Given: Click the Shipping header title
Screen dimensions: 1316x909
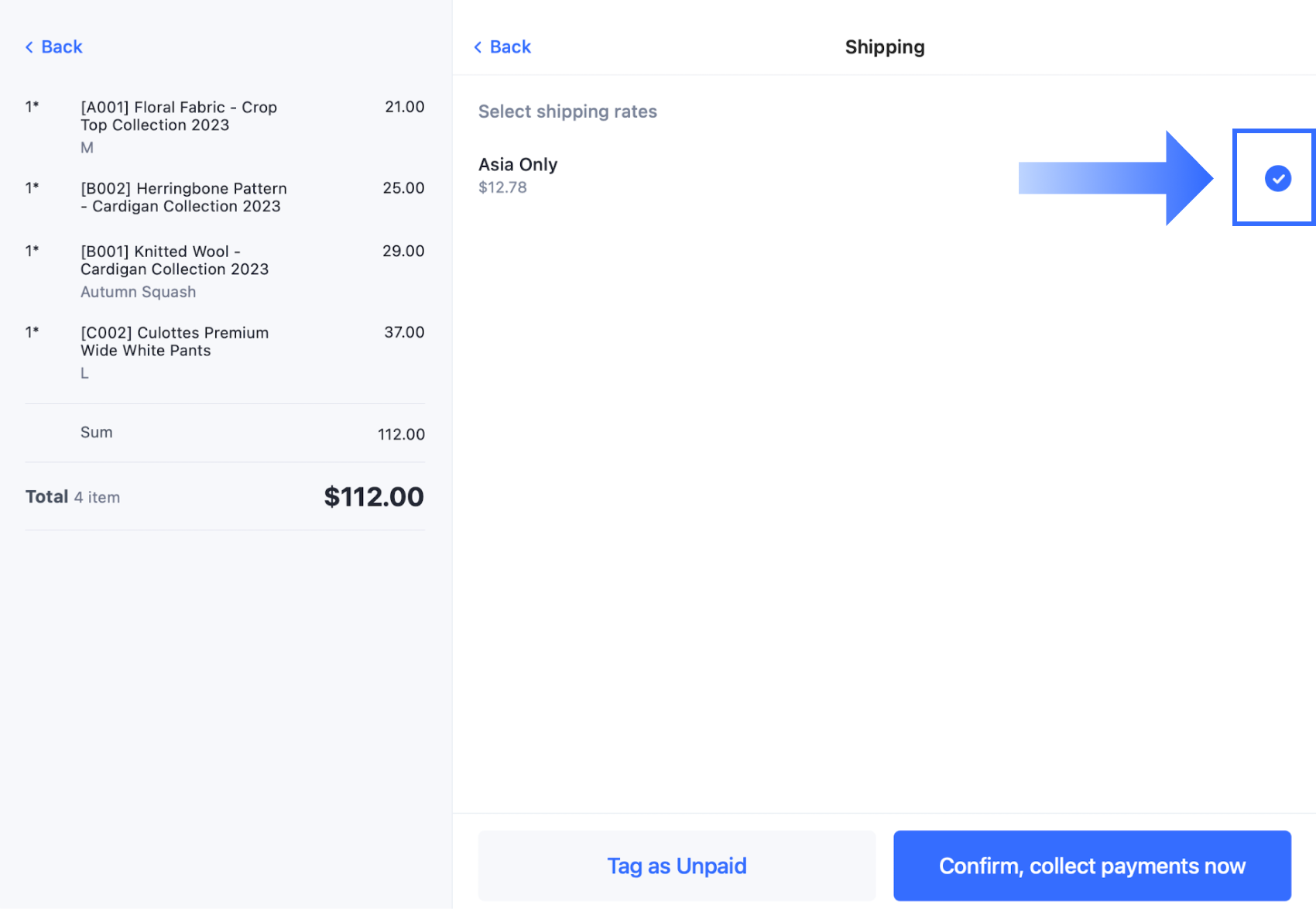Looking at the screenshot, I should click(x=884, y=47).
